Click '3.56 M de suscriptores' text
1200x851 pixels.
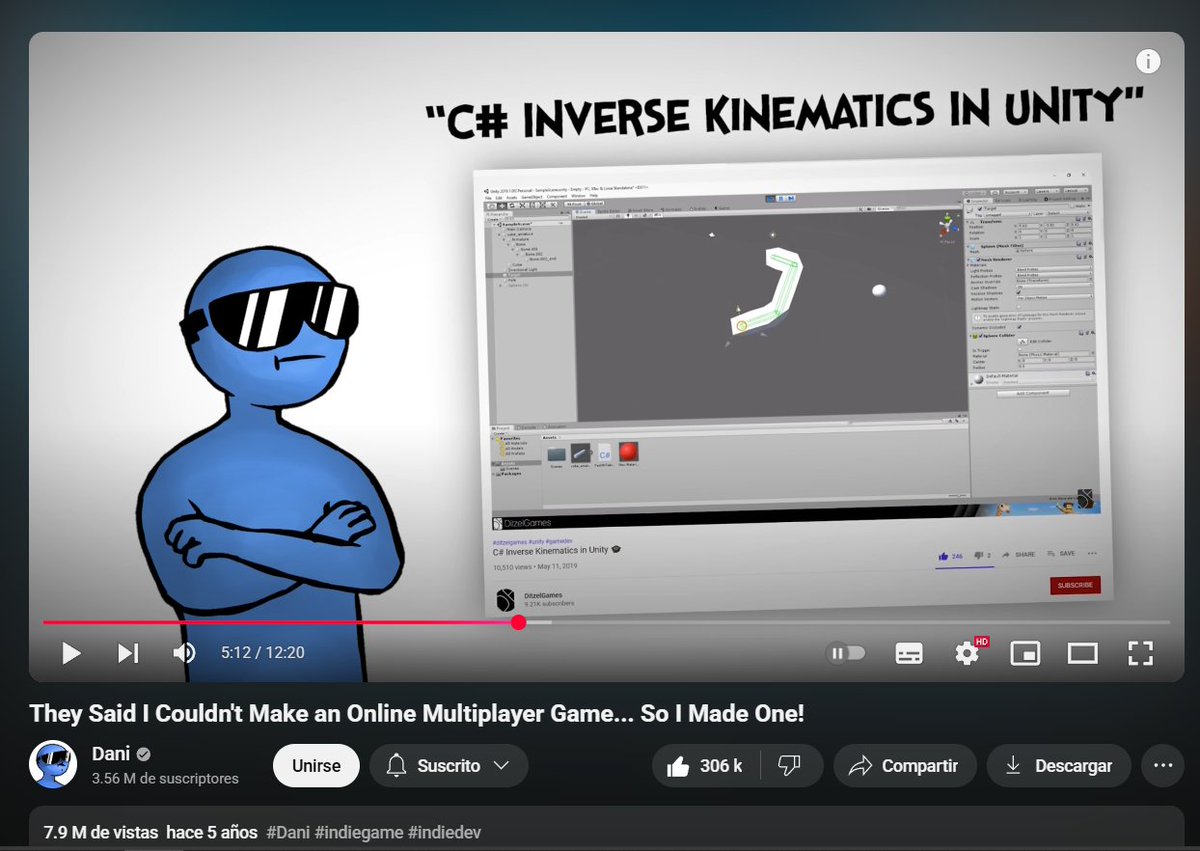point(165,778)
